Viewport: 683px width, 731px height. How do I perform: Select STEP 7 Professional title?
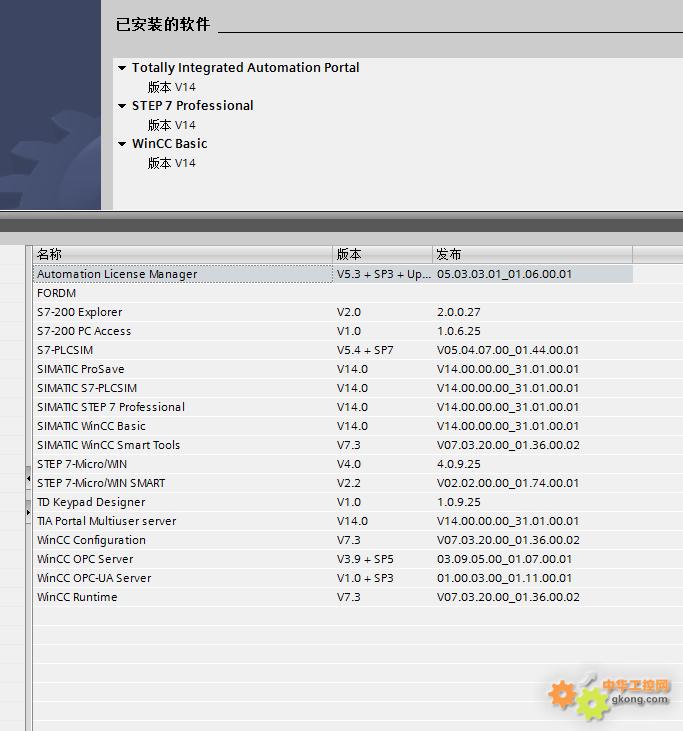pos(193,106)
